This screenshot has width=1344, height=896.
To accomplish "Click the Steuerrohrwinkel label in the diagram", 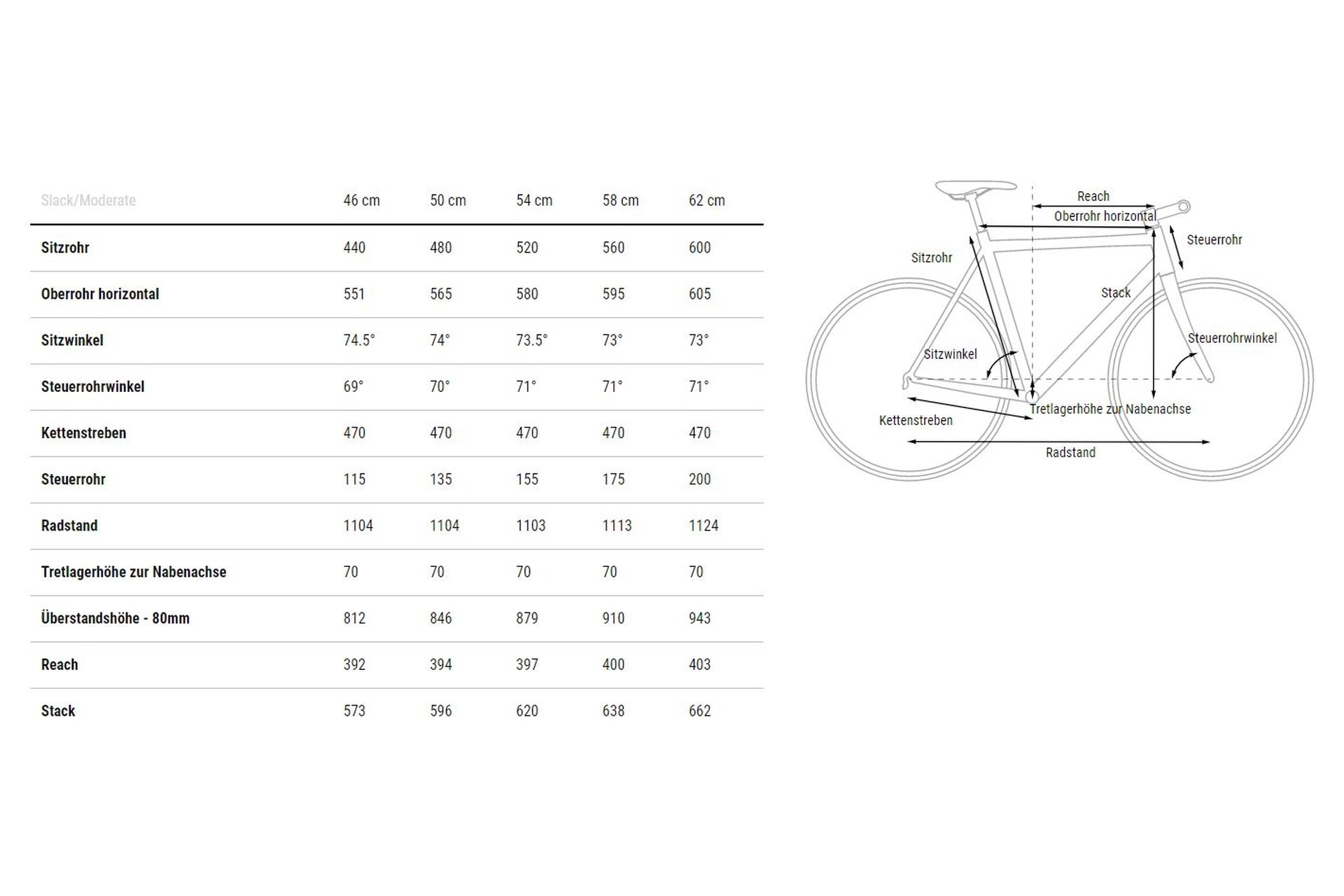I will tap(1232, 338).
